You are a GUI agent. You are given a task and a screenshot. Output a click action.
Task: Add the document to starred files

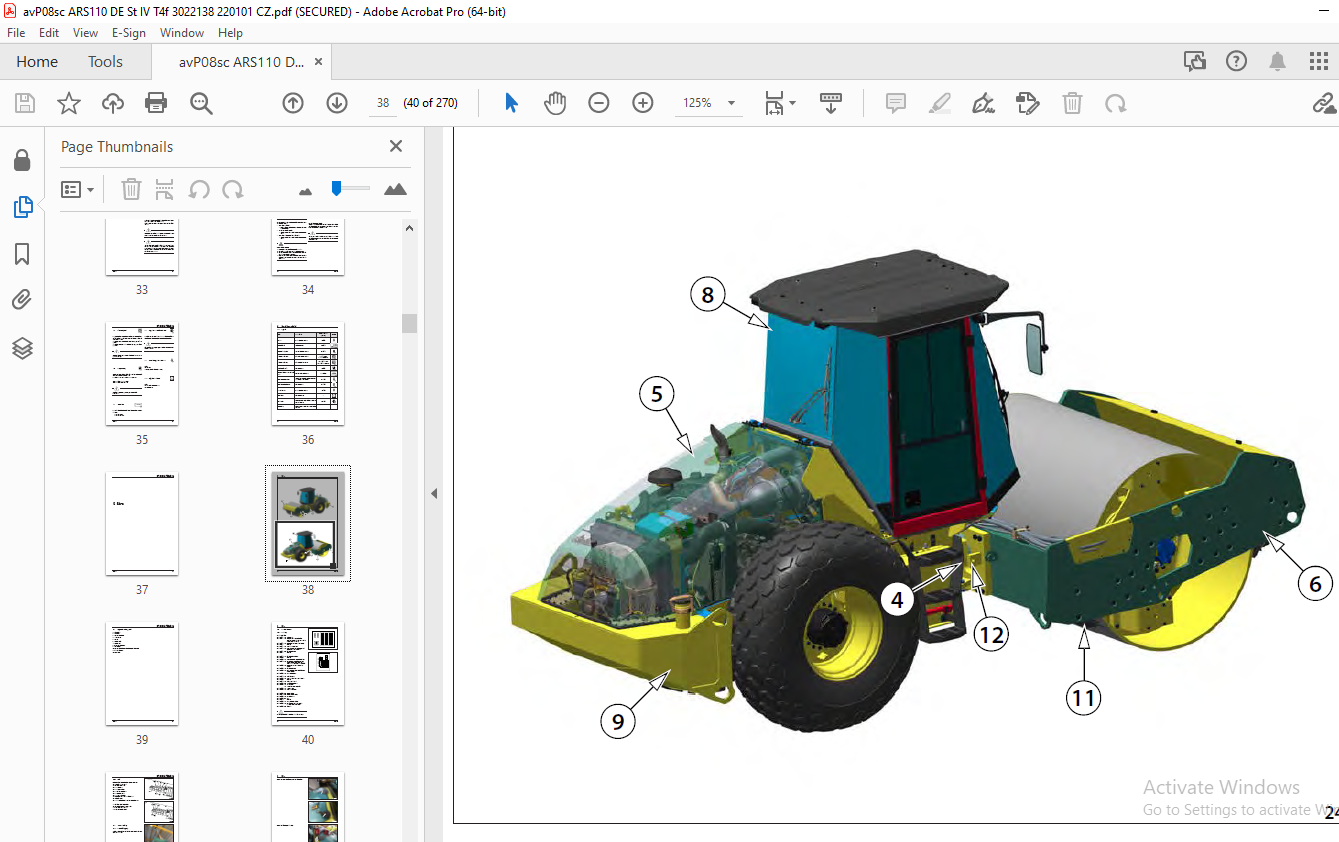click(69, 103)
